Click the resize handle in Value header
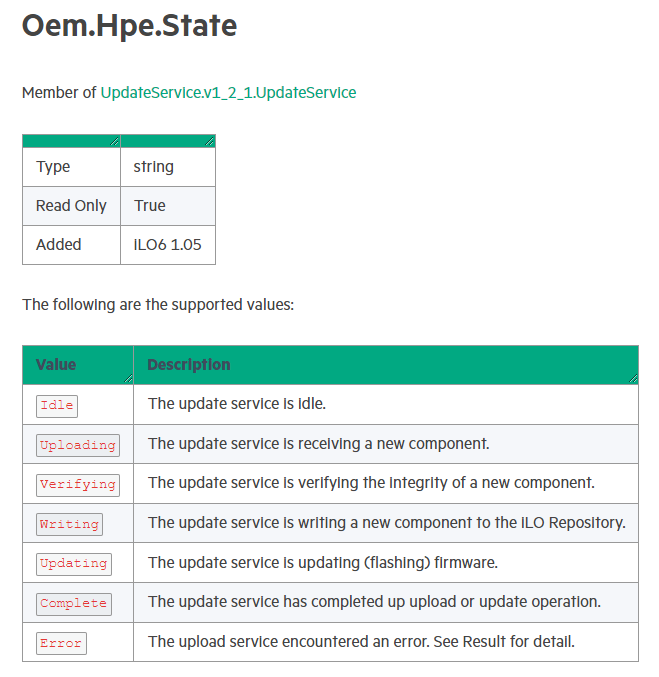 [128, 379]
